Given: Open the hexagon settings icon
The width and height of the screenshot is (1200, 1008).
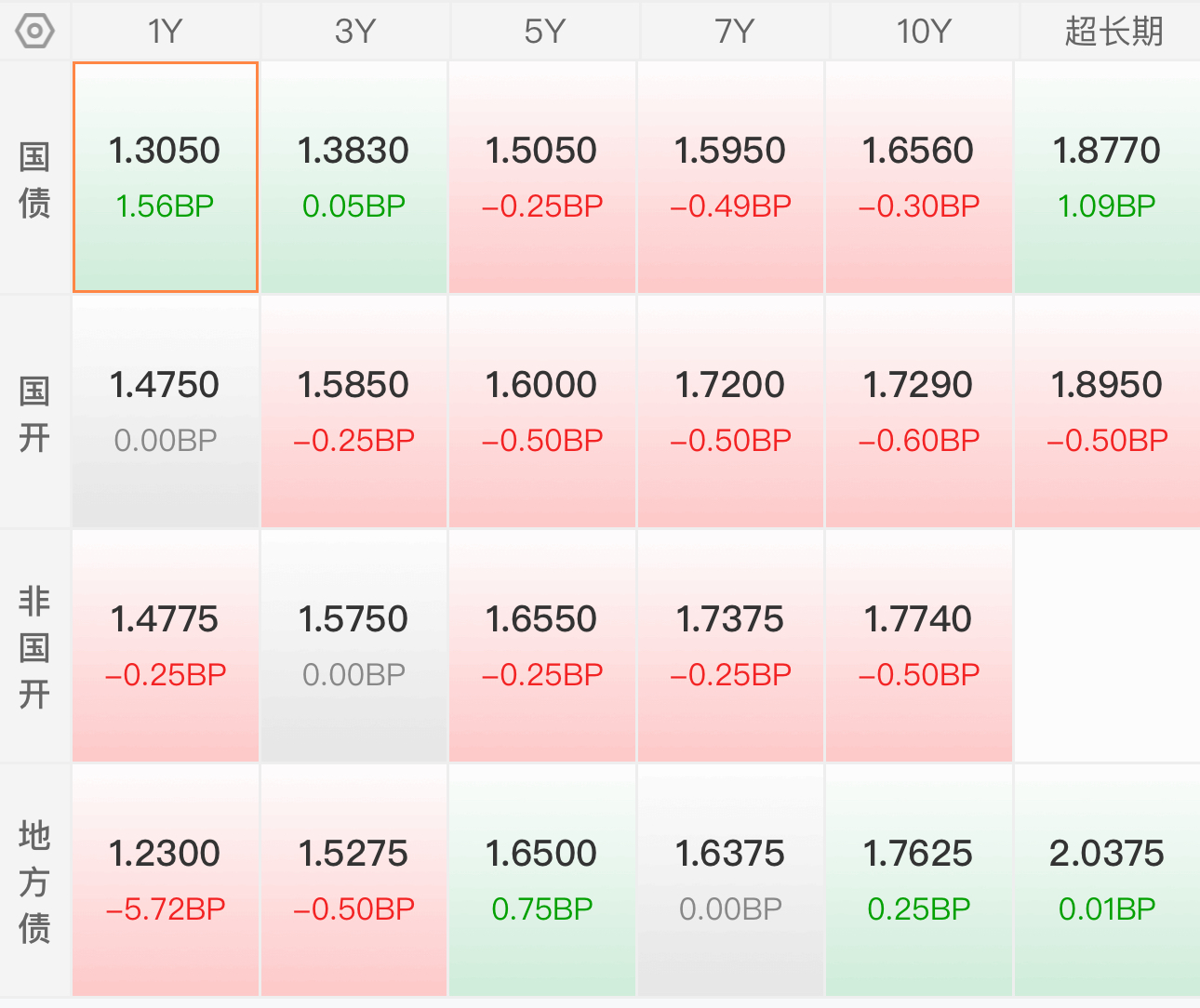Looking at the screenshot, I should pos(34,31).
